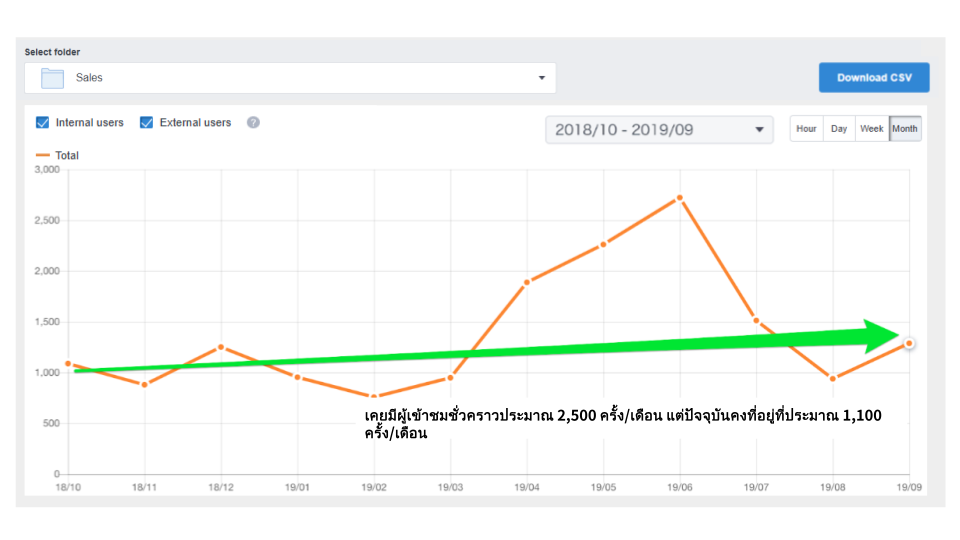Switch to Hour view
This screenshot has width=960, height=540.
tap(806, 129)
